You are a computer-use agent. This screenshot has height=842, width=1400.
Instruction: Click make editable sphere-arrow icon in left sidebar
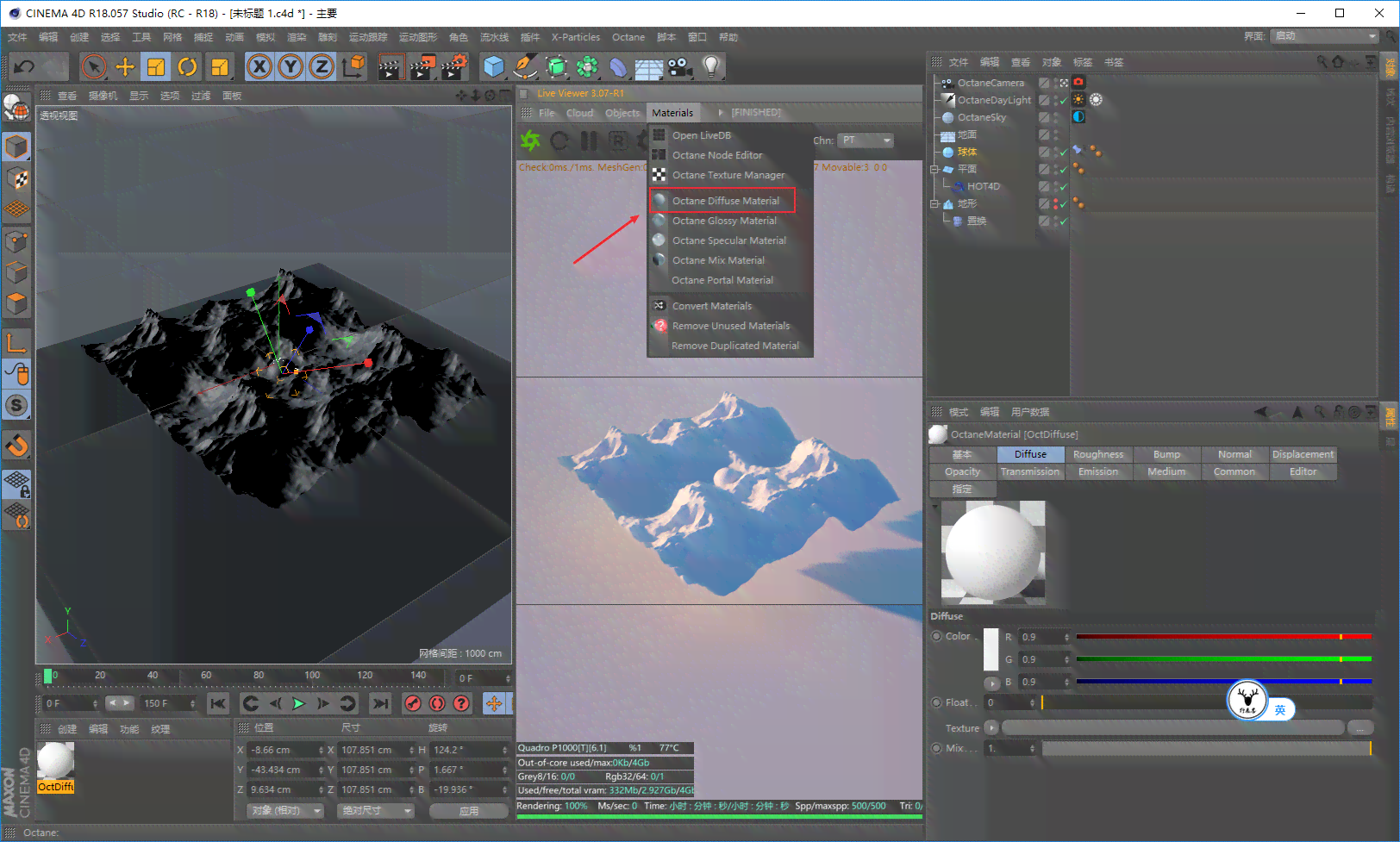click(x=16, y=108)
